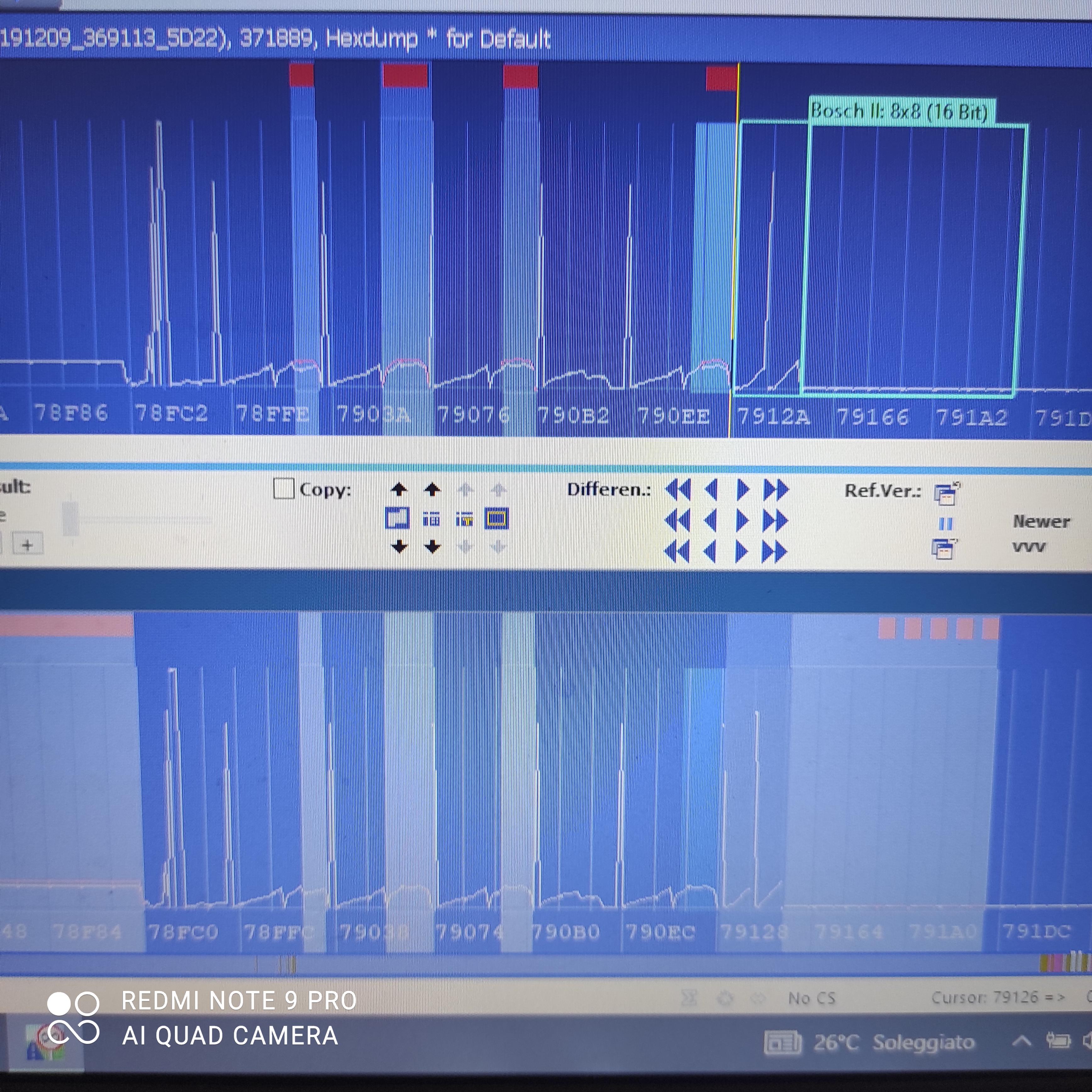Open the 26°C Soleggiato weather widget
This screenshot has height=1092, width=1092.
(x=869, y=1042)
